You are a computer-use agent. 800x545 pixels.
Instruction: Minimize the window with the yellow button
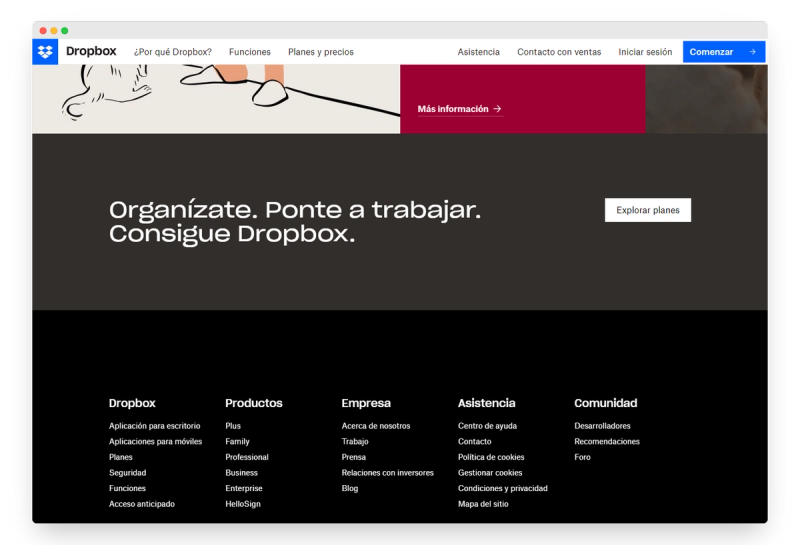(x=54, y=31)
